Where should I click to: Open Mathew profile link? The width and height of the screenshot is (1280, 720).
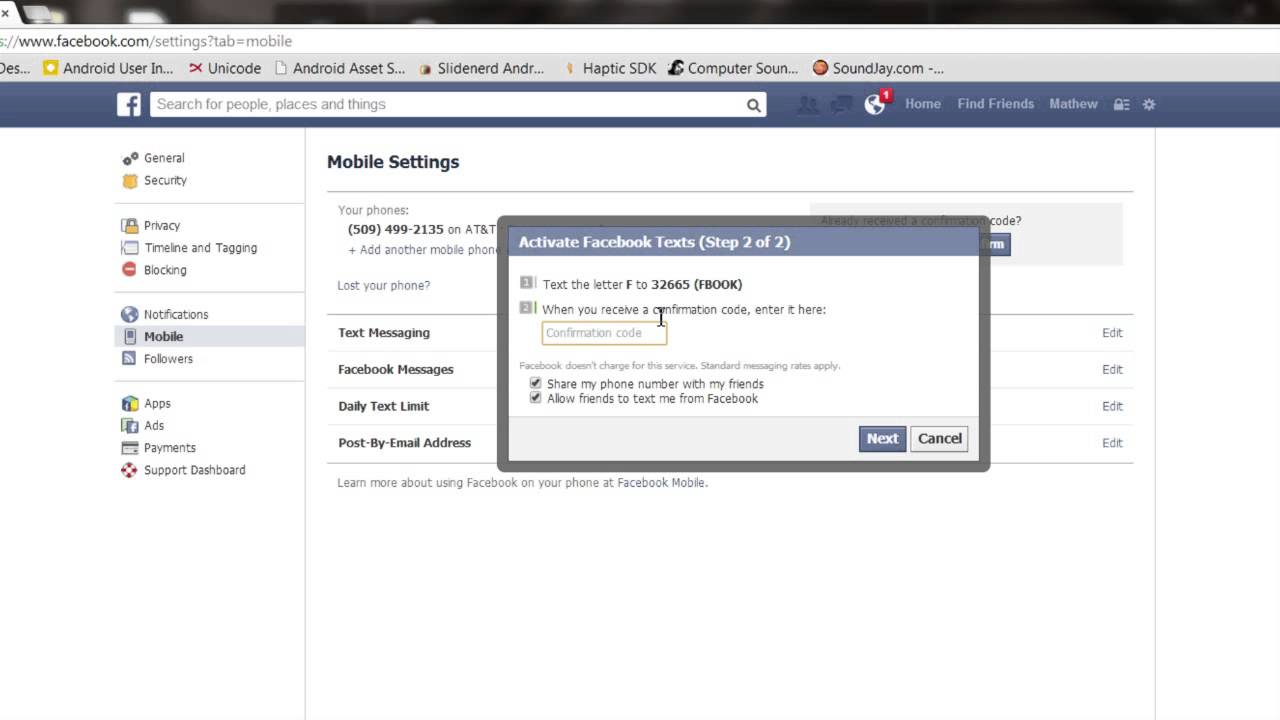click(x=1073, y=104)
